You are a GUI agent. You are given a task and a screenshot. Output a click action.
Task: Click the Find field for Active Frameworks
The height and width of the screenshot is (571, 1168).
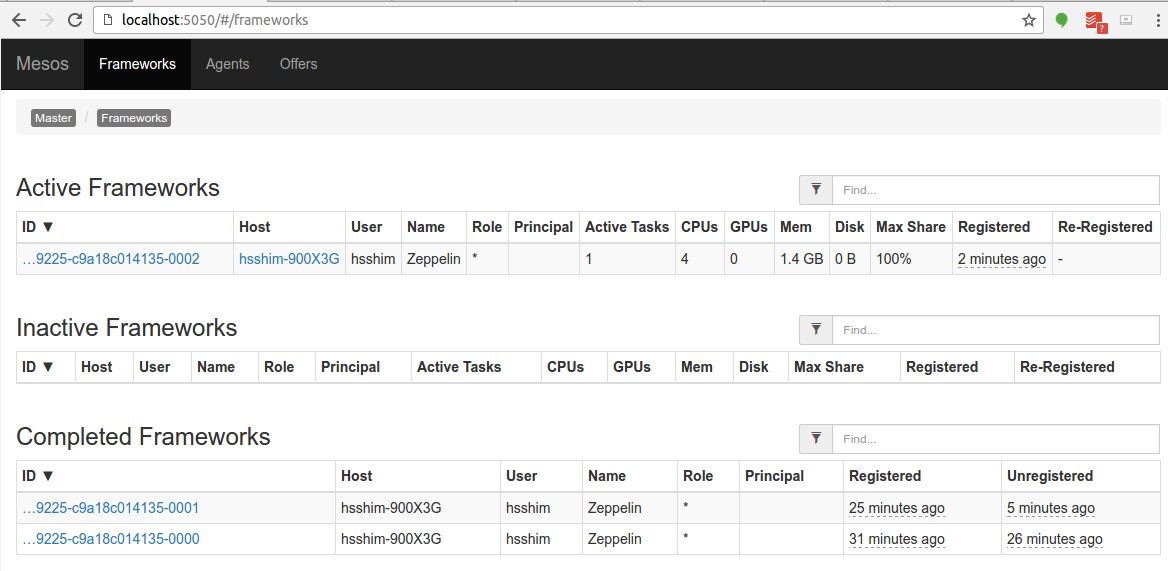[995, 189]
